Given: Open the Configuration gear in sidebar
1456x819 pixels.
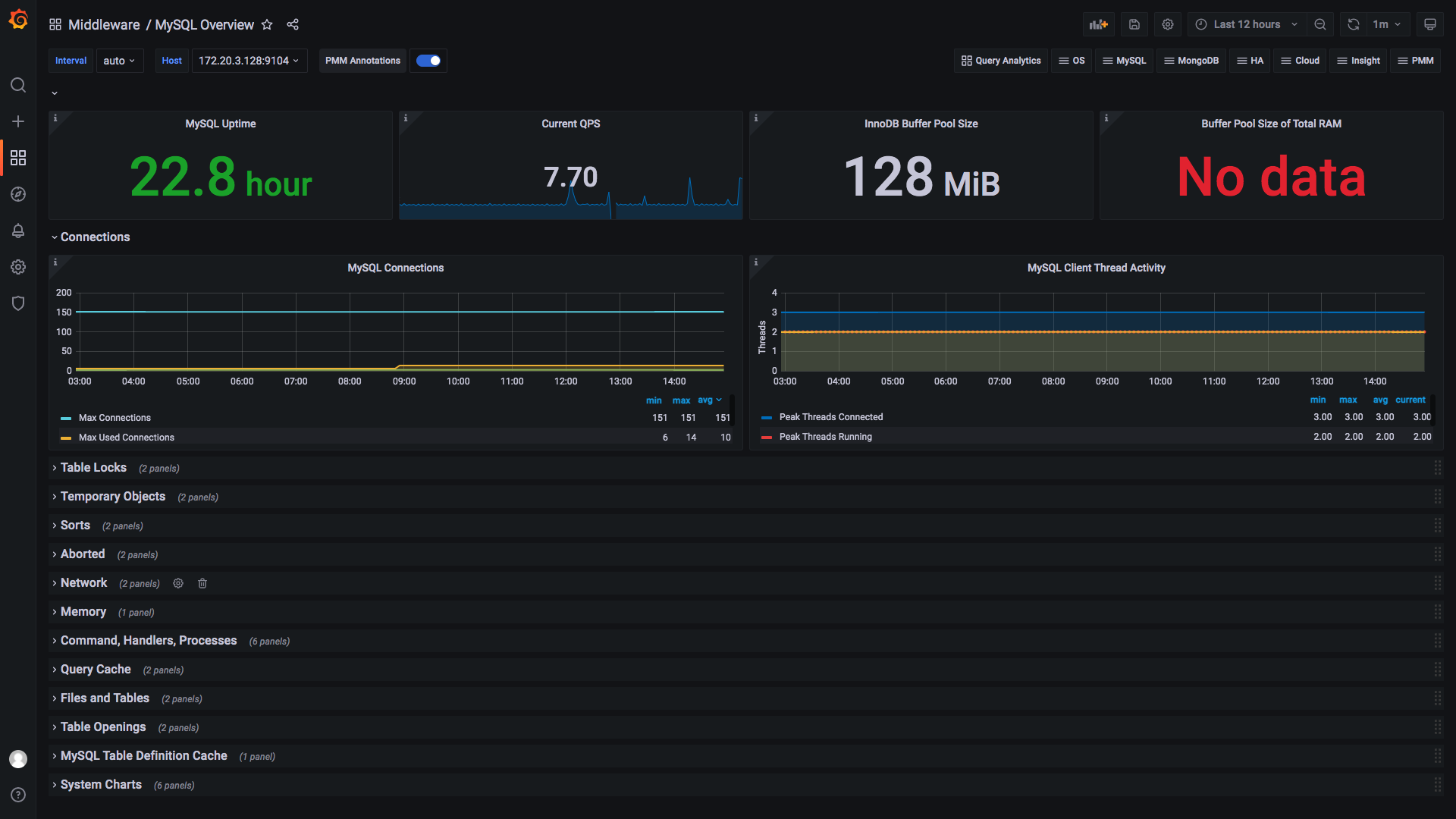Looking at the screenshot, I should click(18, 267).
